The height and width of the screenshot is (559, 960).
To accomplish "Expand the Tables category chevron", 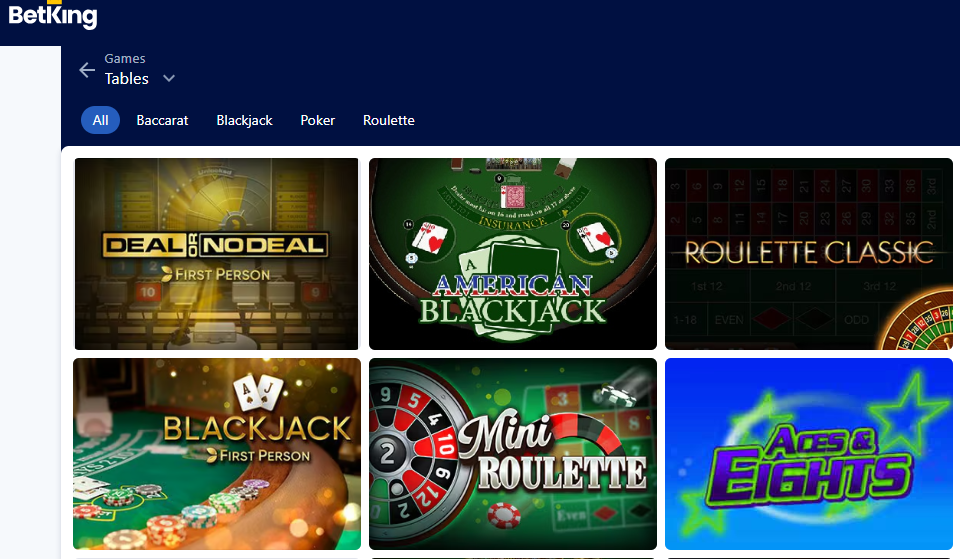I will pos(169,78).
